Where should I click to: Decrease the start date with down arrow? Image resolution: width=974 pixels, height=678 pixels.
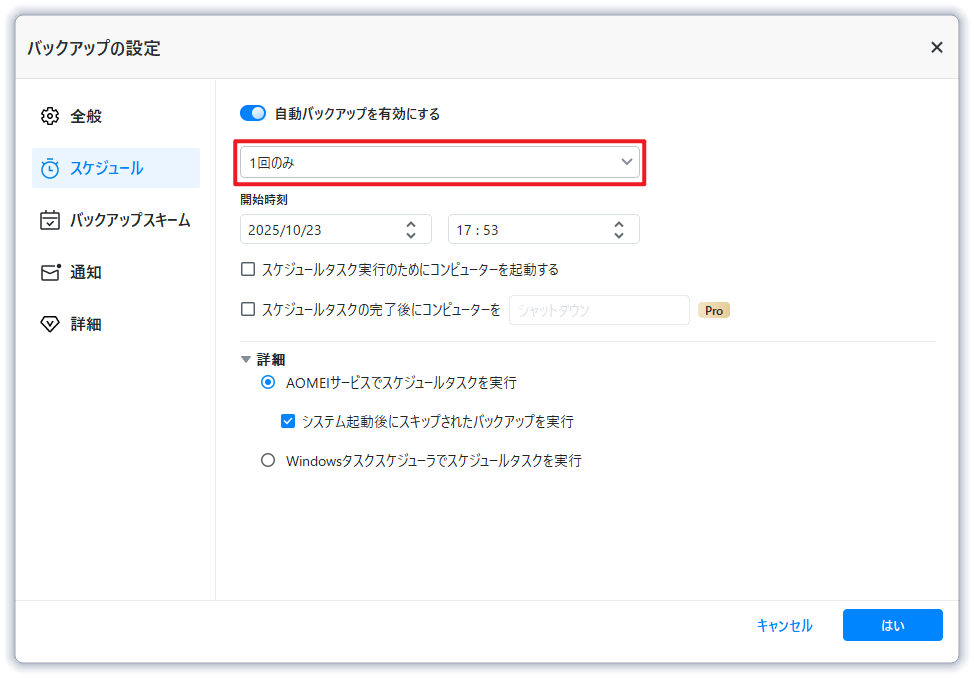click(411, 236)
